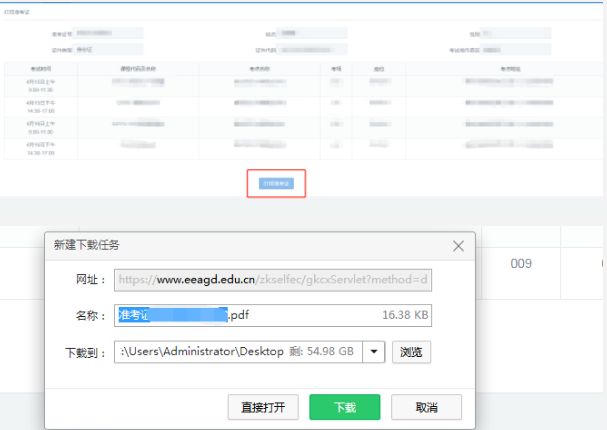Close the 新建下载任务 dialog

click(458, 246)
